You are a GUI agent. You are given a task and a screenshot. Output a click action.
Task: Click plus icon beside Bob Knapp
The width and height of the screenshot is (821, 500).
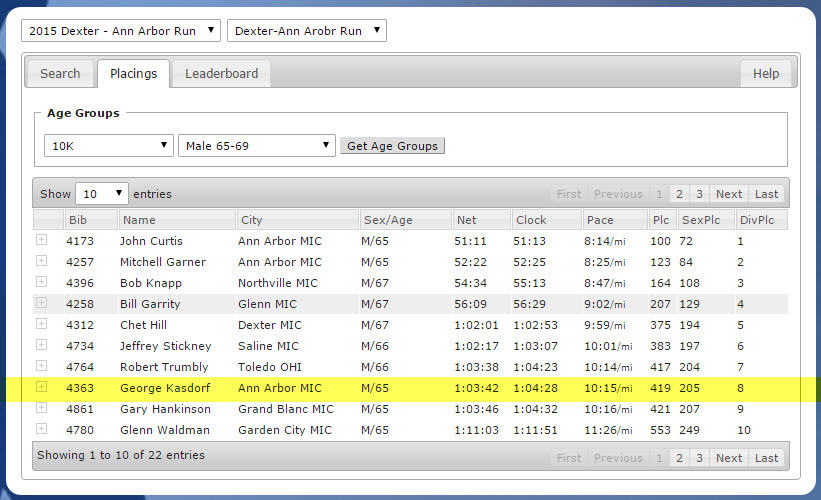coord(41,282)
